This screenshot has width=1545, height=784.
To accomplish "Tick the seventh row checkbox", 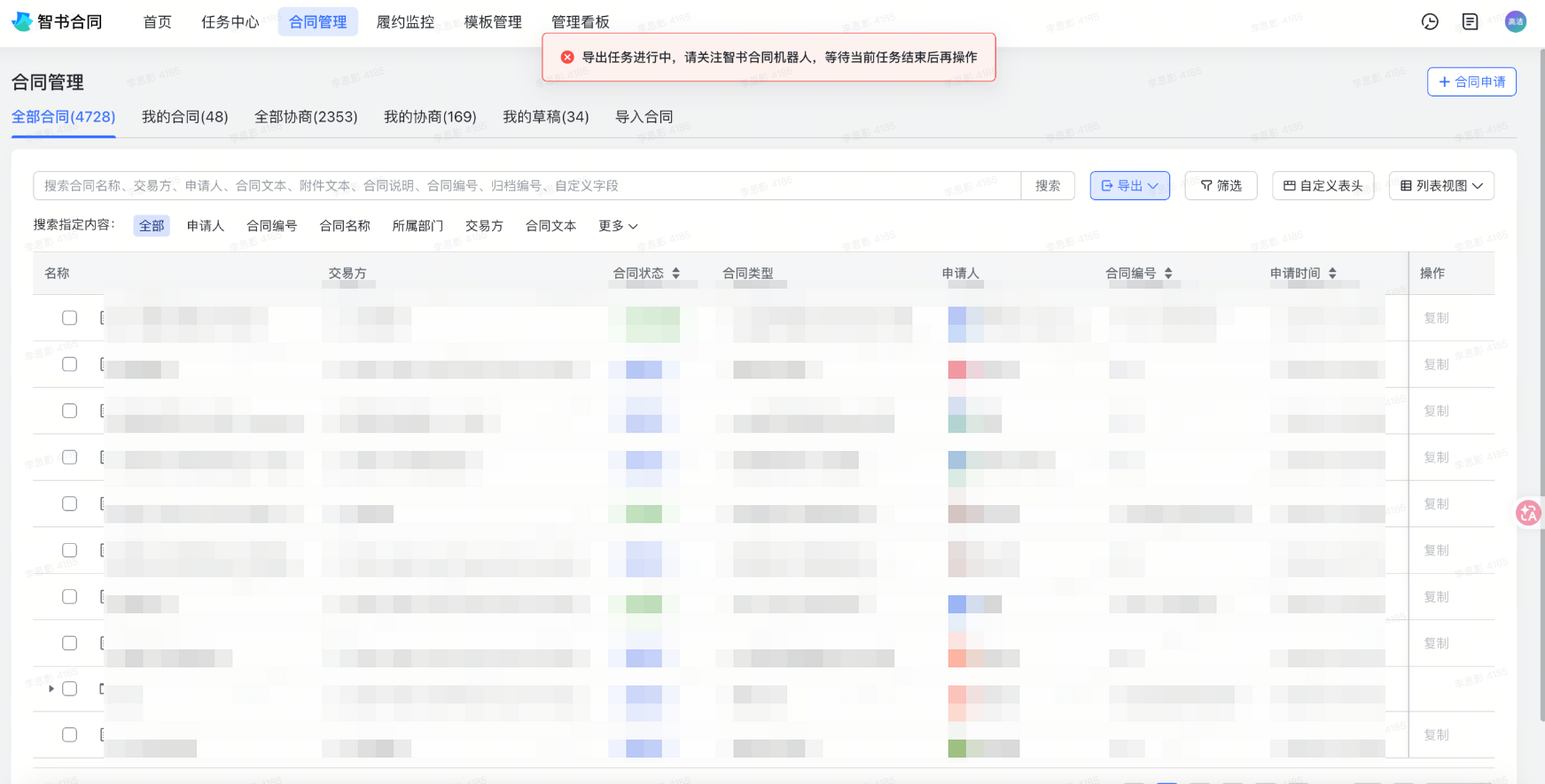I will (69, 597).
